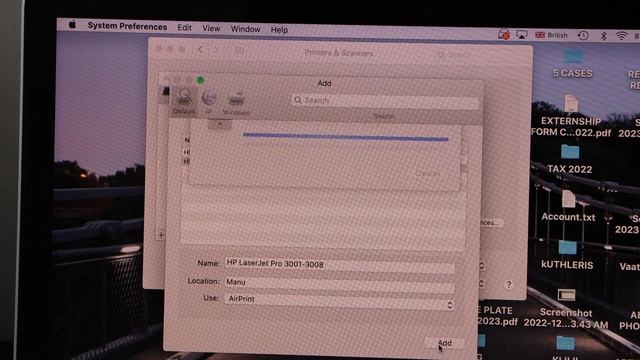Open the Bluetooth menu bar icon

coord(603,36)
